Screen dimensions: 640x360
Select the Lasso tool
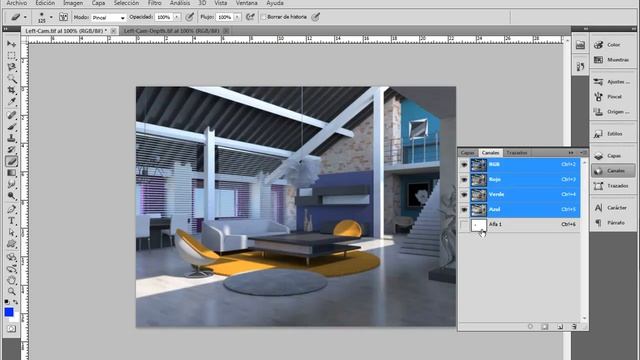pos(11,67)
